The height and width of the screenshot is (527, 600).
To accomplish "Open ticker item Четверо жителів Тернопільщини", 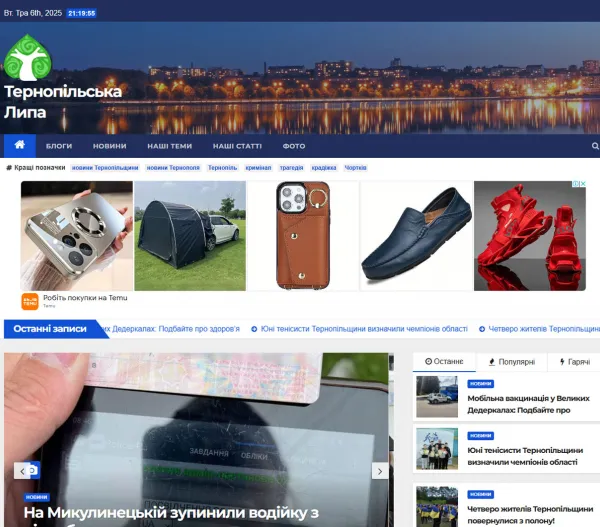I will pyautogui.click(x=544, y=329).
